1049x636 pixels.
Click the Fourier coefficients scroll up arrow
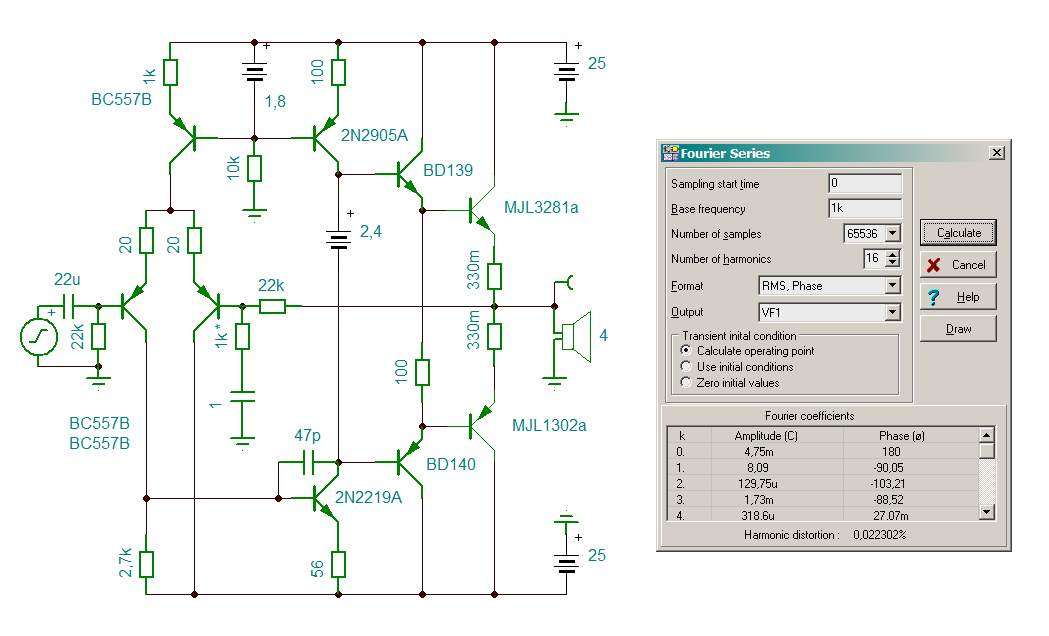986,435
